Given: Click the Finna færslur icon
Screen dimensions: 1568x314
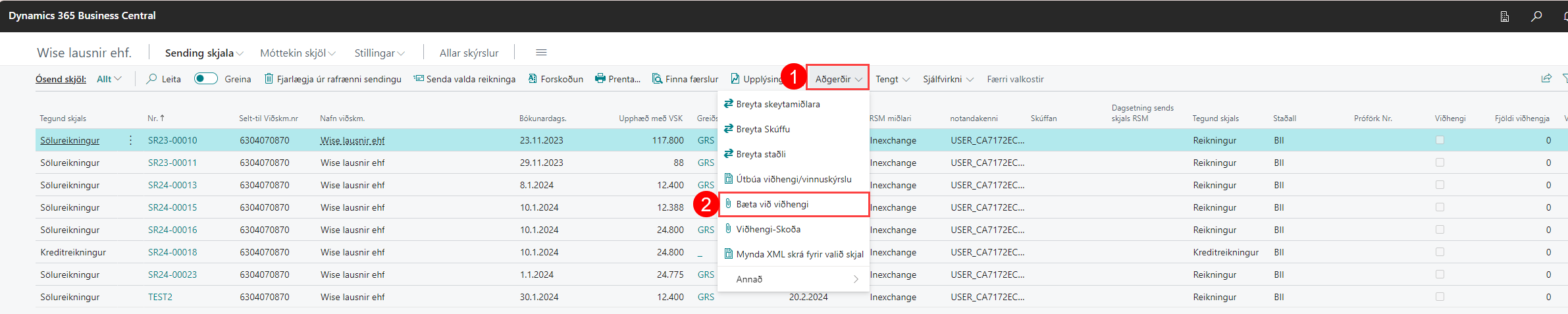Looking at the screenshot, I should (657, 79).
